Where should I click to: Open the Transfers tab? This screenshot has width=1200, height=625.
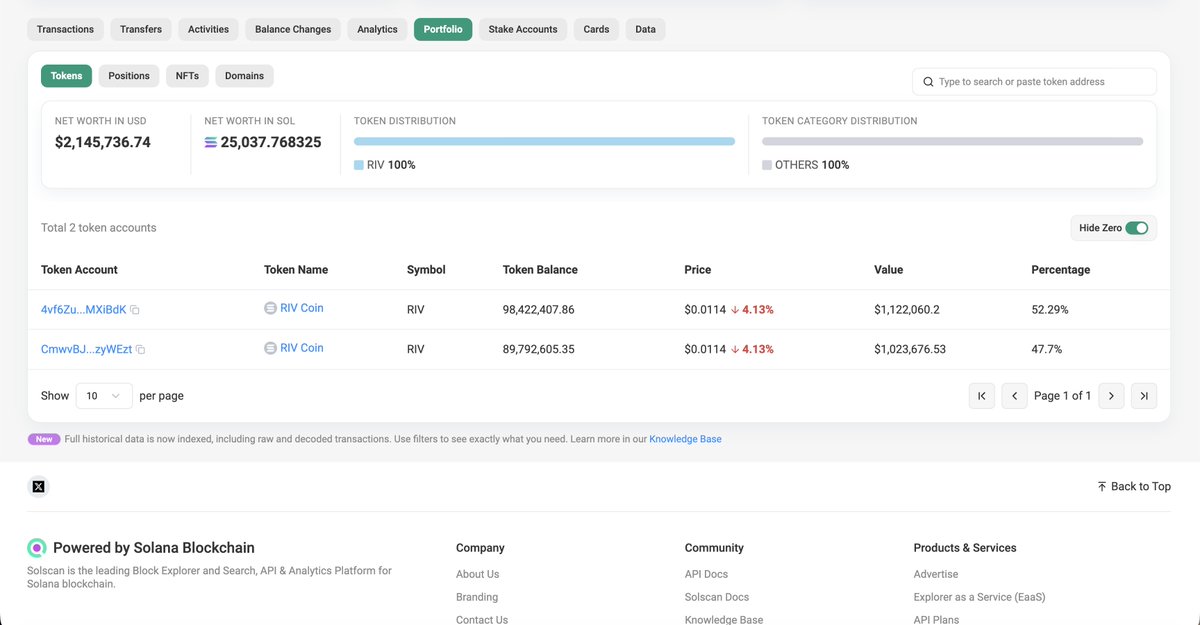click(x=141, y=29)
